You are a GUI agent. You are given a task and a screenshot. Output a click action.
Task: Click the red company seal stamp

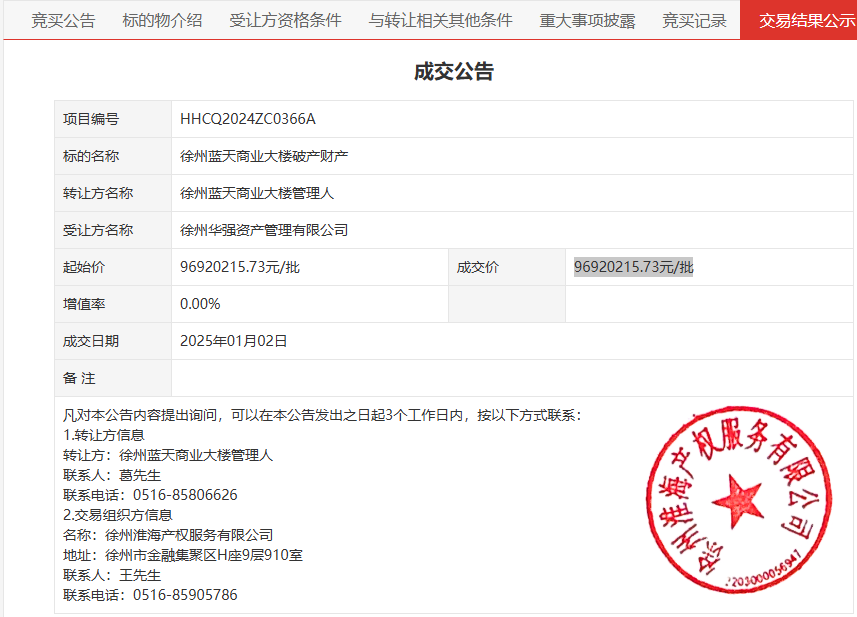[x=738, y=500]
